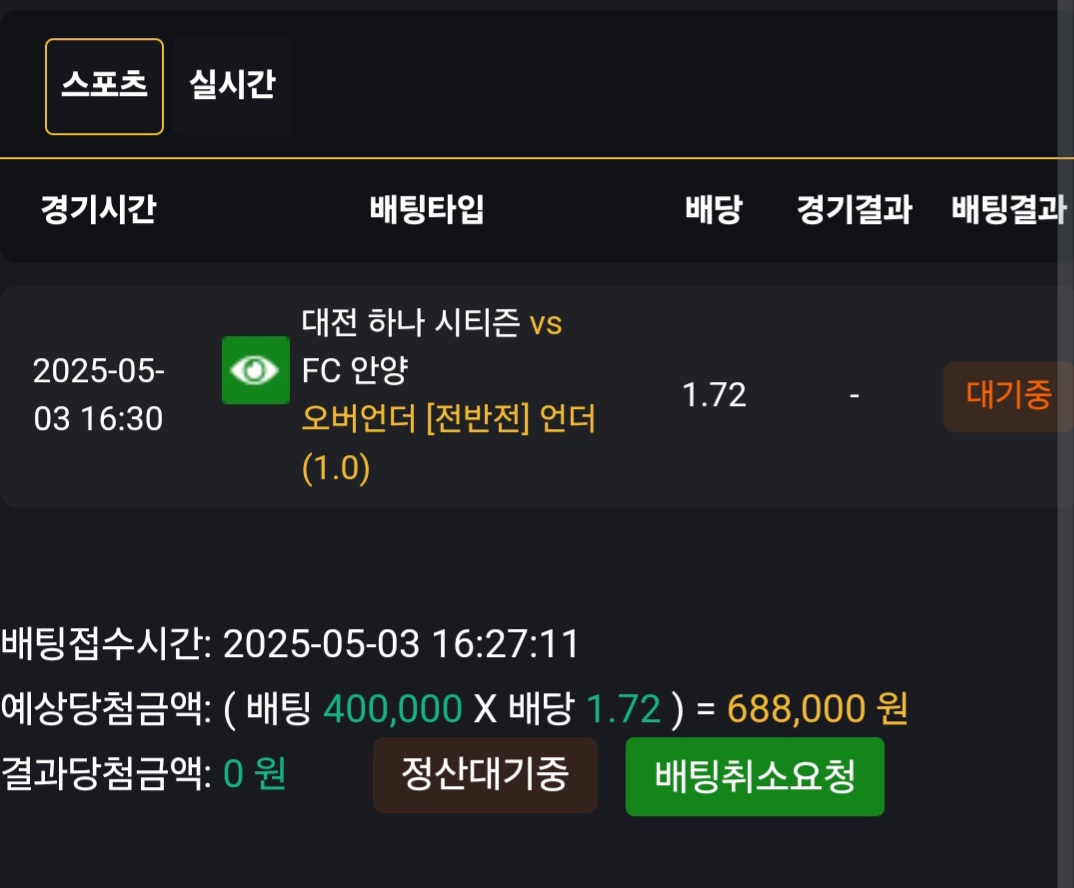The width and height of the screenshot is (1074, 888).
Task: Switch to the 스포츠 tab
Action: click(x=104, y=86)
